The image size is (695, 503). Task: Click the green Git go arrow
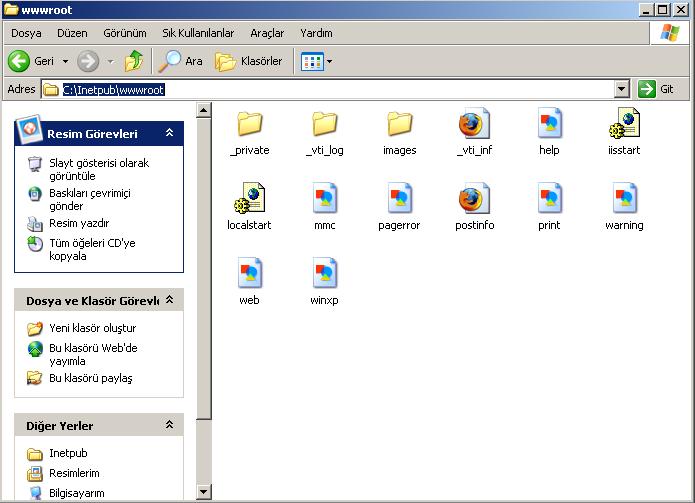(647, 89)
